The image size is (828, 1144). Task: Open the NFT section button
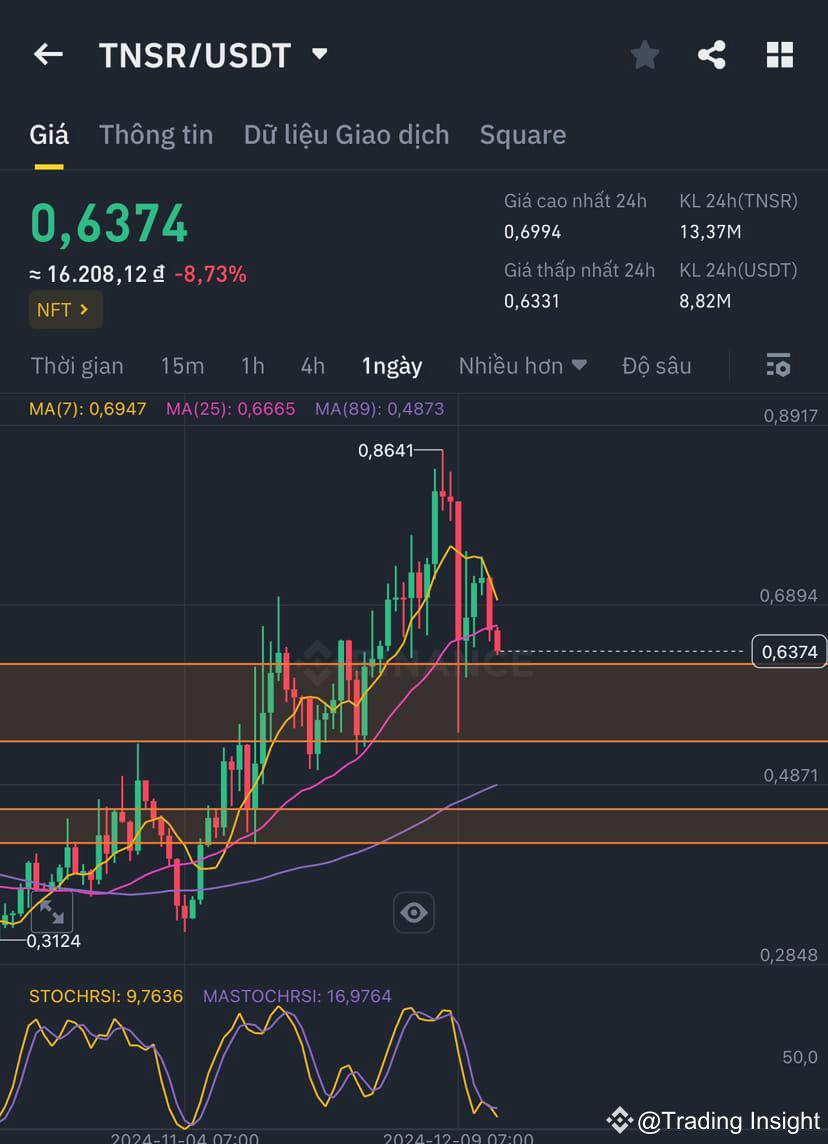[65, 310]
